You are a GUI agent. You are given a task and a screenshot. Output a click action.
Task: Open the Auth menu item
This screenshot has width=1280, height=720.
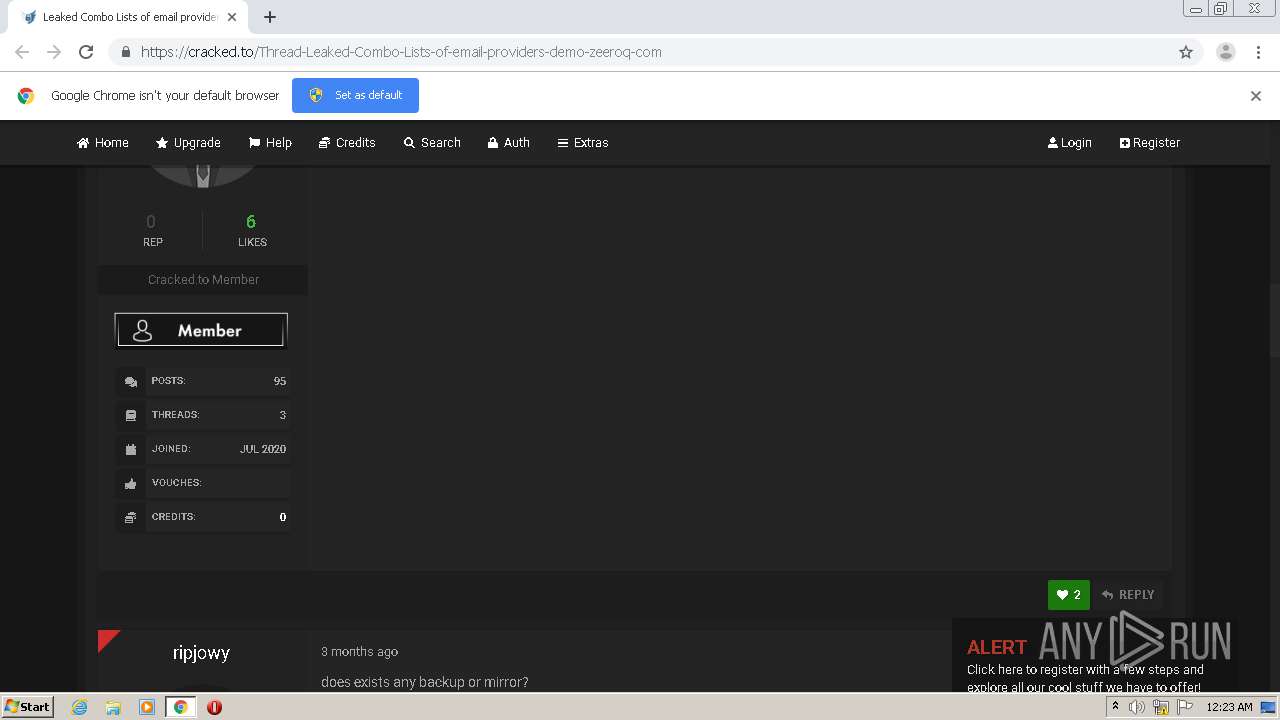pyautogui.click(x=508, y=143)
